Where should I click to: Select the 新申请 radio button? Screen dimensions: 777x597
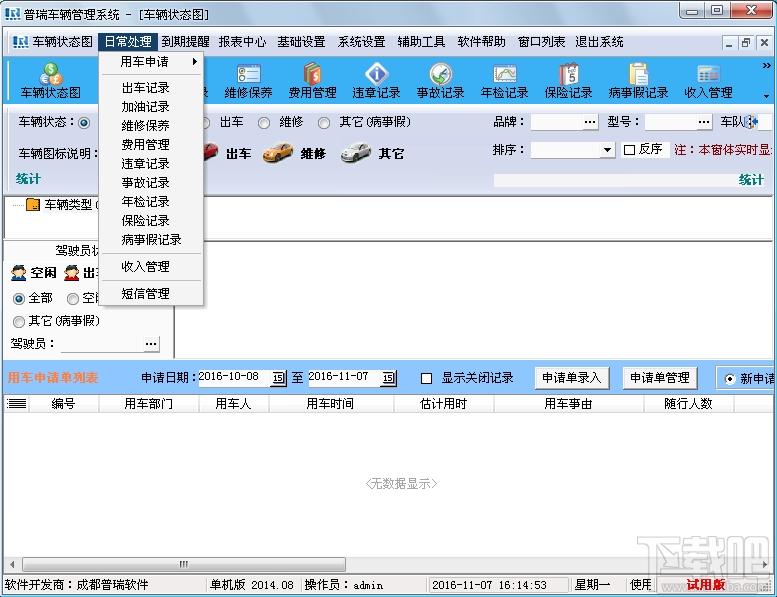[x=730, y=379]
